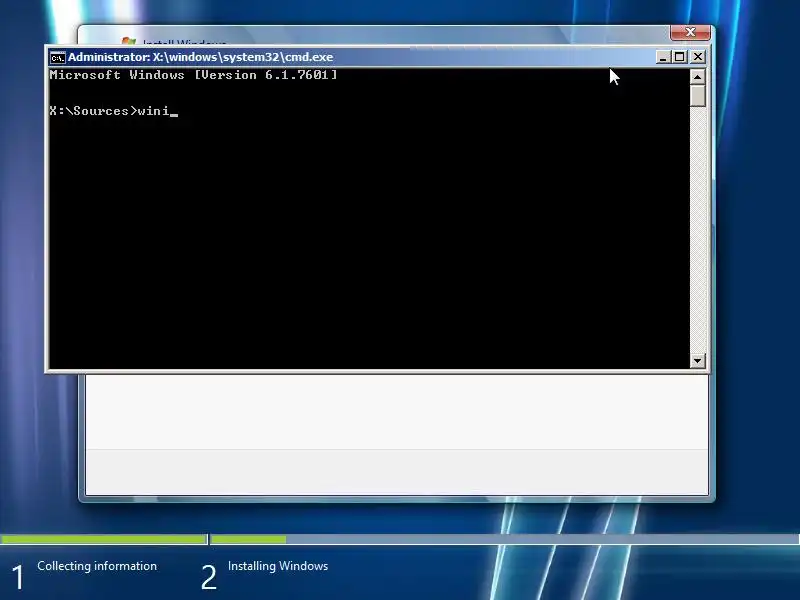The width and height of the screenshot is (800, 600).
Task: Click the step number 1
Action: tap(17, 577)
